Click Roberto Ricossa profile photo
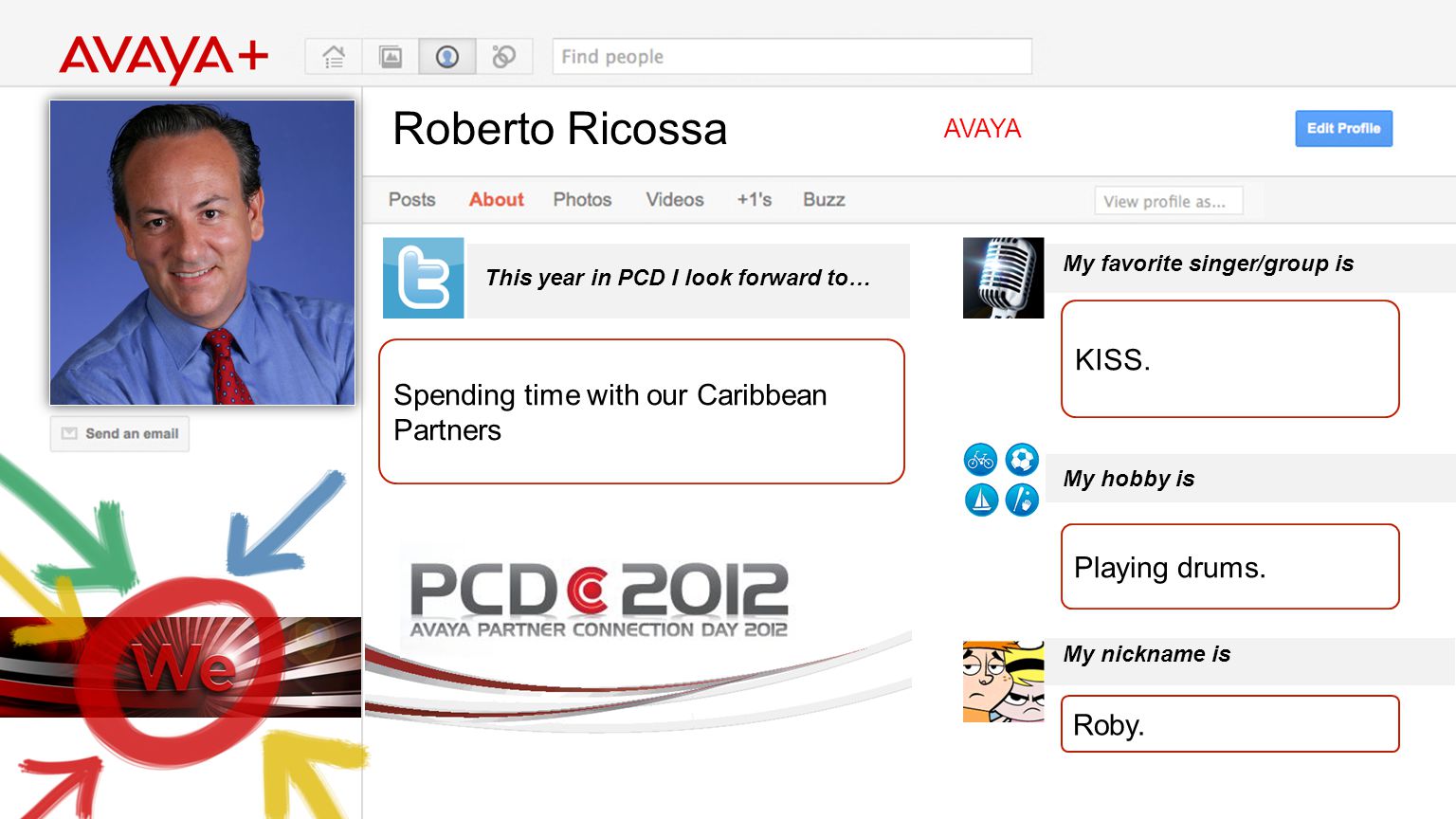 [203, 252]
